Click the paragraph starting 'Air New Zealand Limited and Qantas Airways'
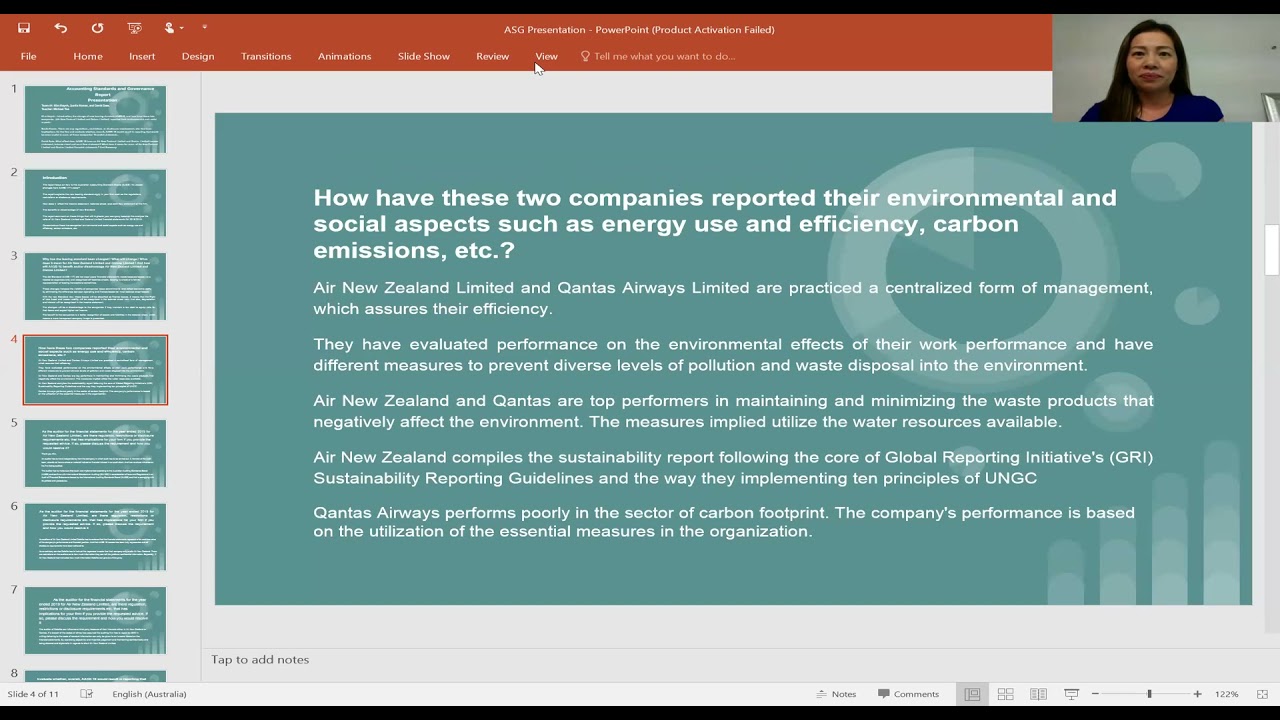The height and width of the screenshot is (720, 1280). click(x=733, y=298)
